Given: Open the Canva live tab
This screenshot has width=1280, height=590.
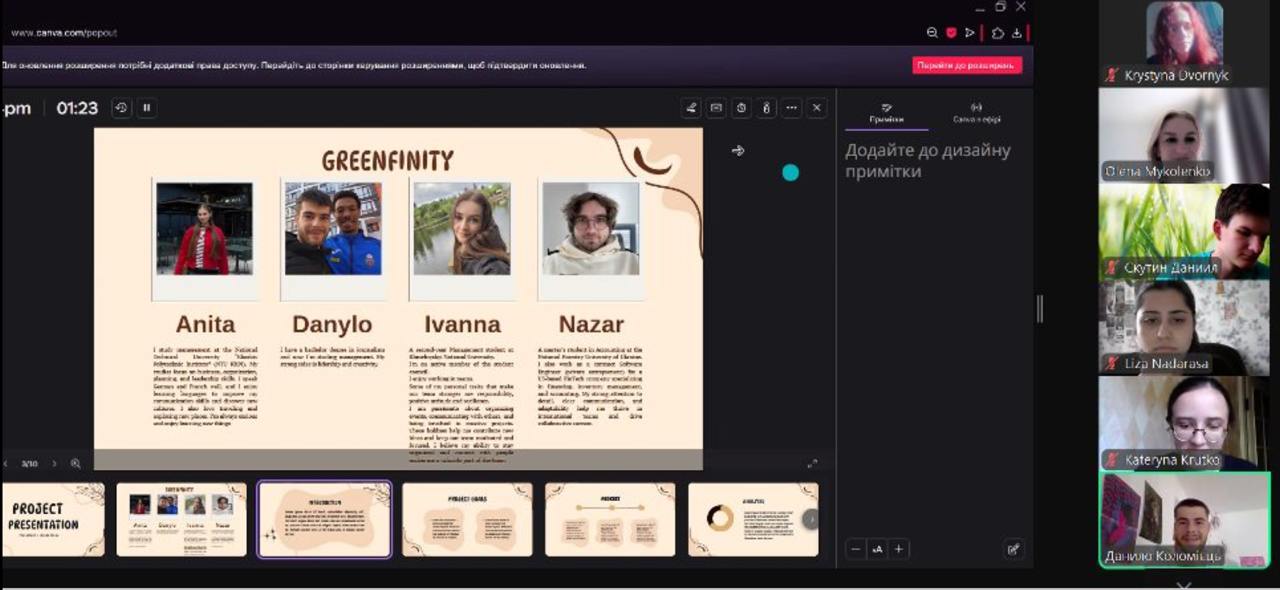Looking at the screenshot, I should click(x=976, y=113).
